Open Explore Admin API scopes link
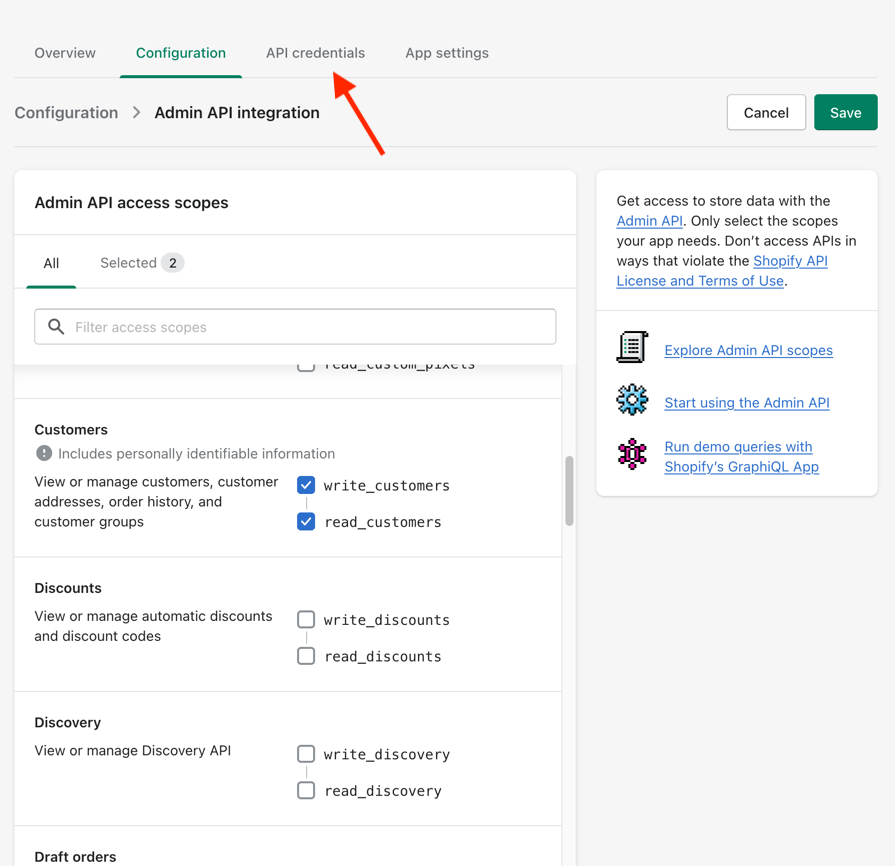Viewport: 895px width, 866px height. point(748,350)
